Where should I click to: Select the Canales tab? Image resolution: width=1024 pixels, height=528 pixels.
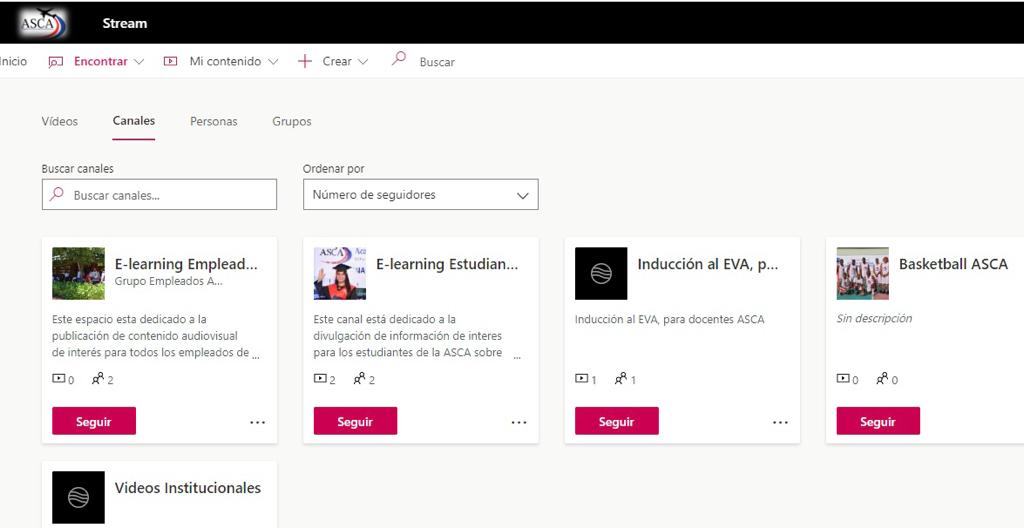click(x=134, y=121)
